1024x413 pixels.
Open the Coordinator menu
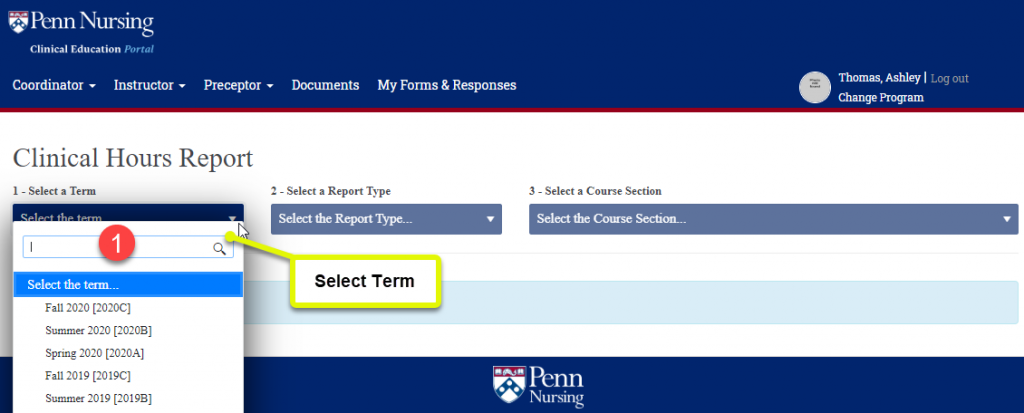pos(54,86)
